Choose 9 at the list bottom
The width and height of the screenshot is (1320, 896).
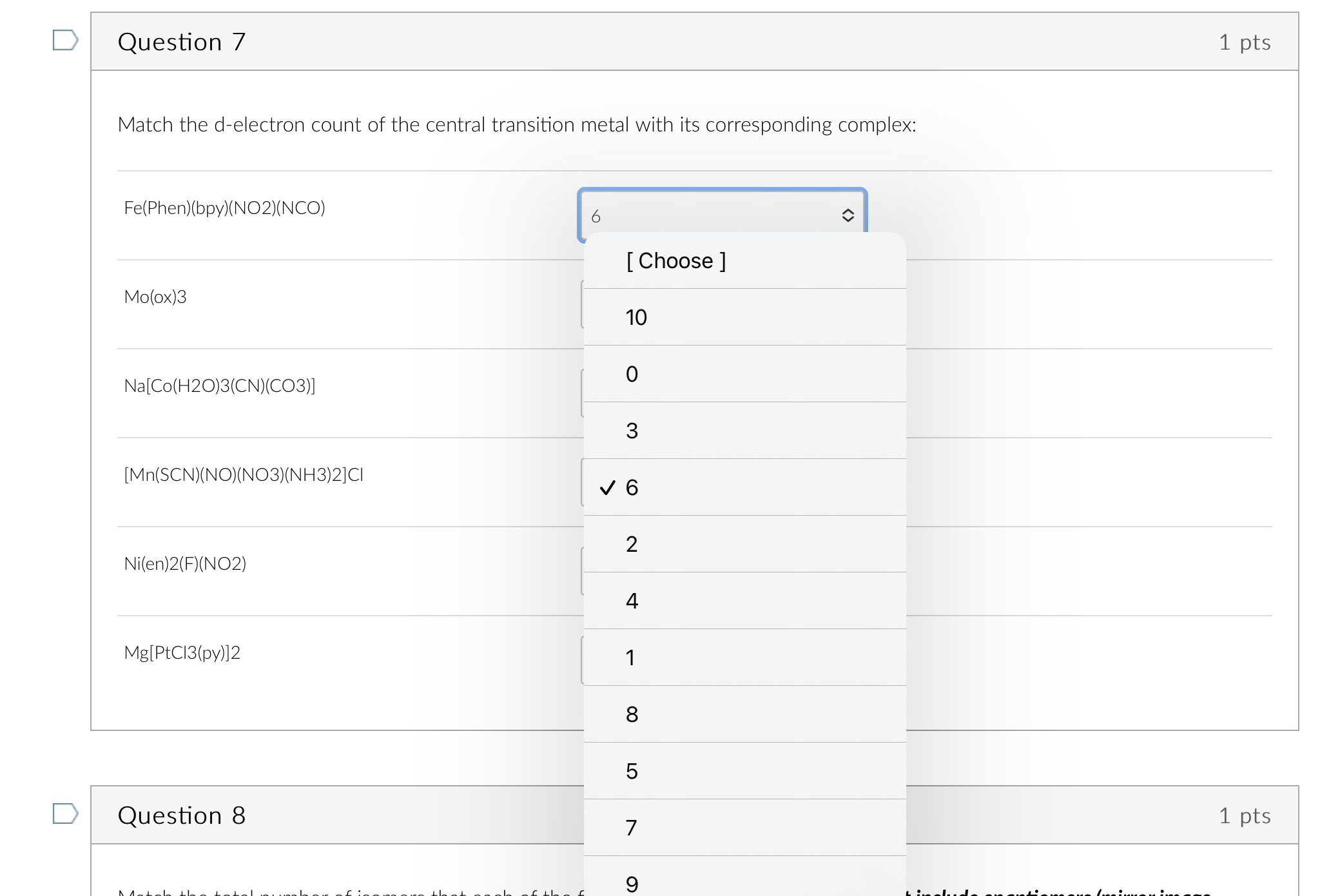pos(632,883)
